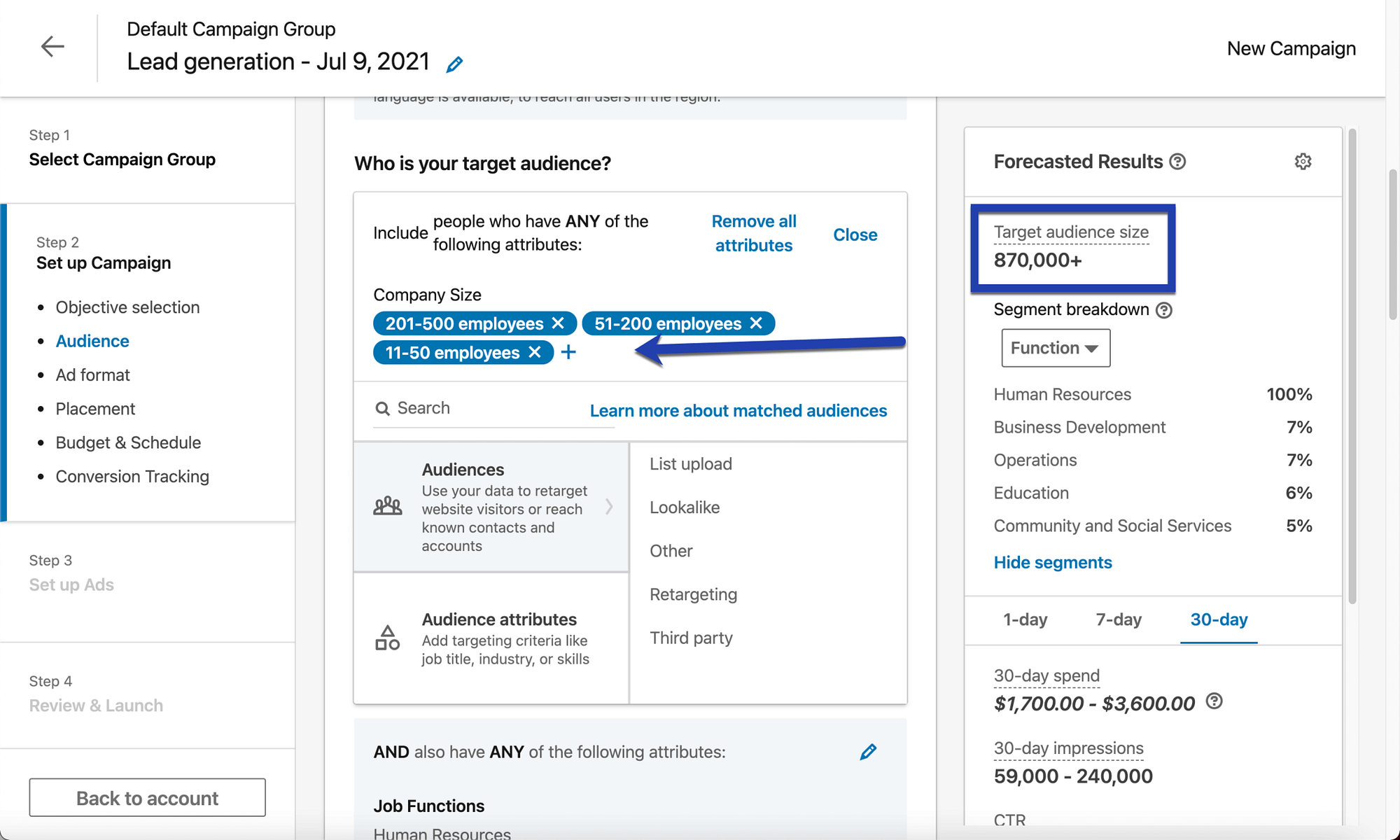The height and width of the screenshot is (840, 1400).
Task: Remove the 11-50 employees filter tag
Action: point(535,352)
